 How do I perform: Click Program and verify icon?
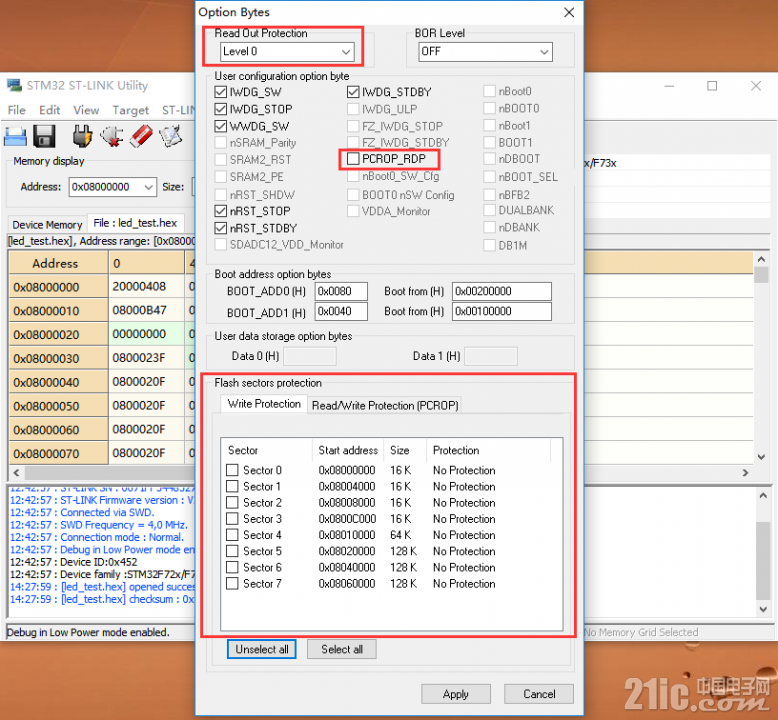[x=170, y=136]
